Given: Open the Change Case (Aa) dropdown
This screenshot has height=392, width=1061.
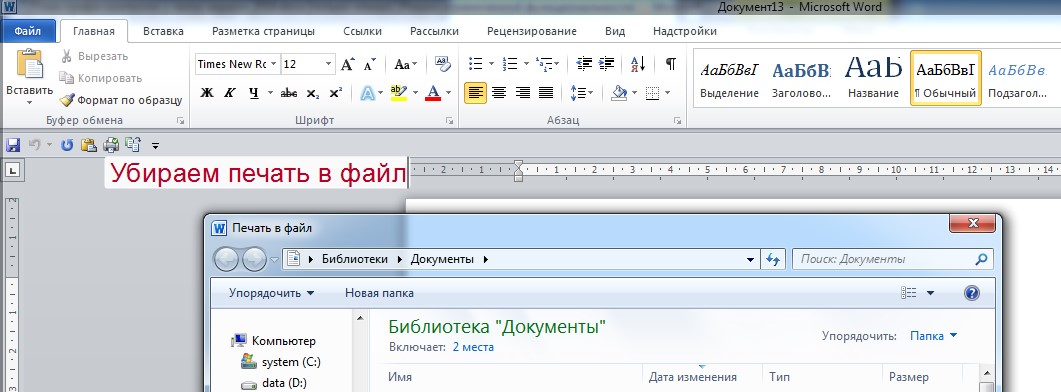Looking at the screenshot, I should 405,64.
